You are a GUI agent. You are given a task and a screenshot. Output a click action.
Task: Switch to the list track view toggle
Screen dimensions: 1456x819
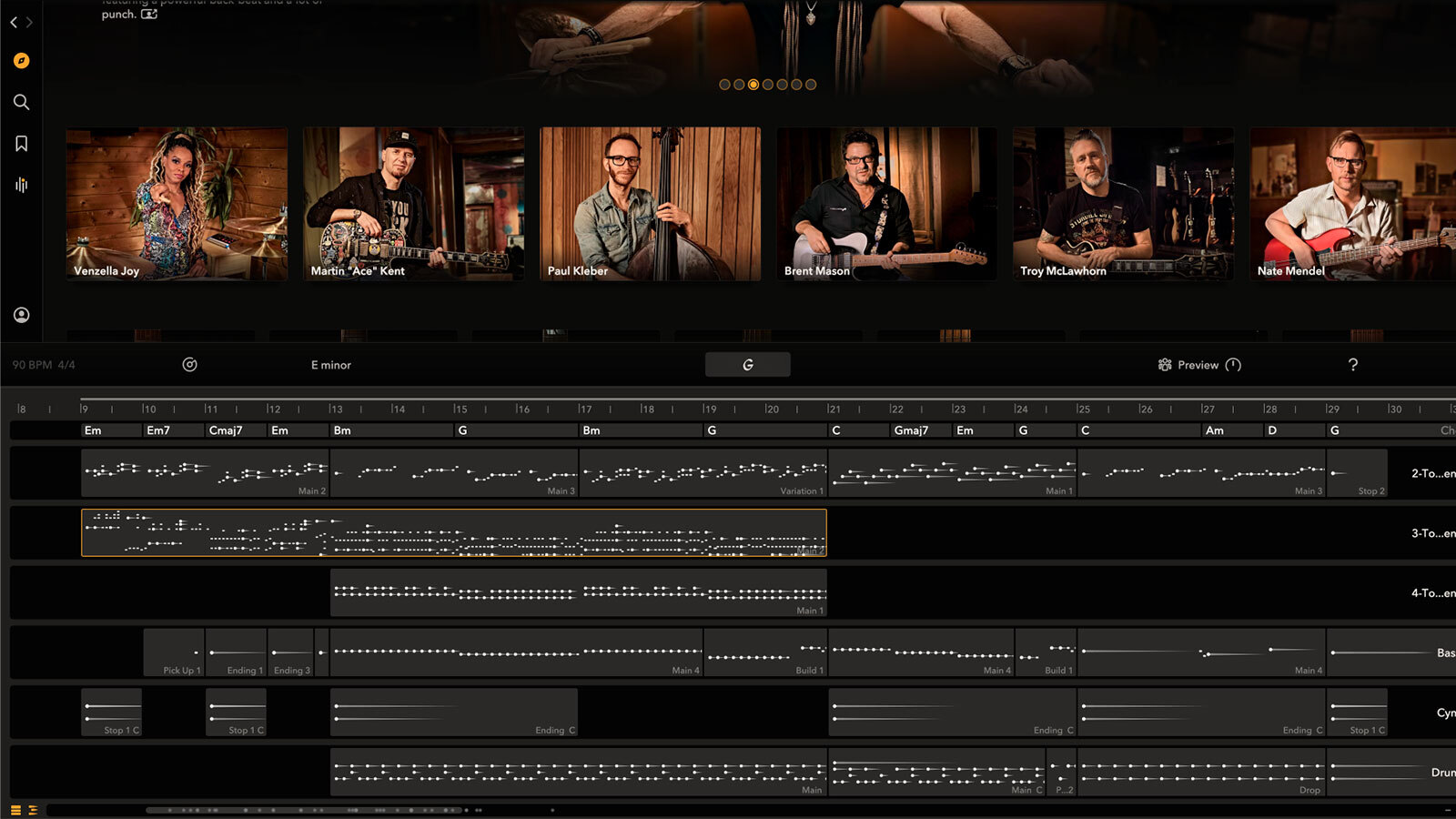(15, 810)
